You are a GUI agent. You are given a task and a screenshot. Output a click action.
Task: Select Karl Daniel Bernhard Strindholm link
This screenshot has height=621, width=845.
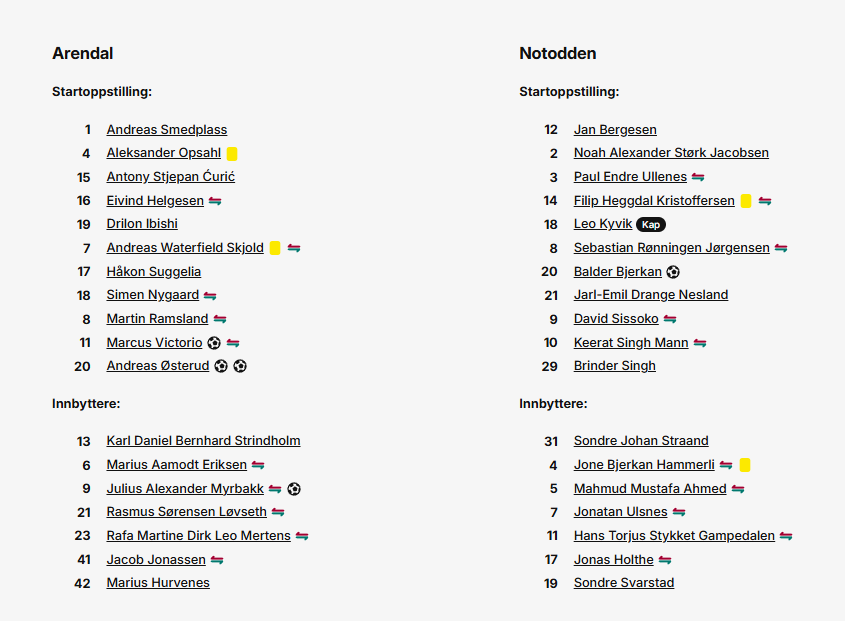tap(203, 441)
